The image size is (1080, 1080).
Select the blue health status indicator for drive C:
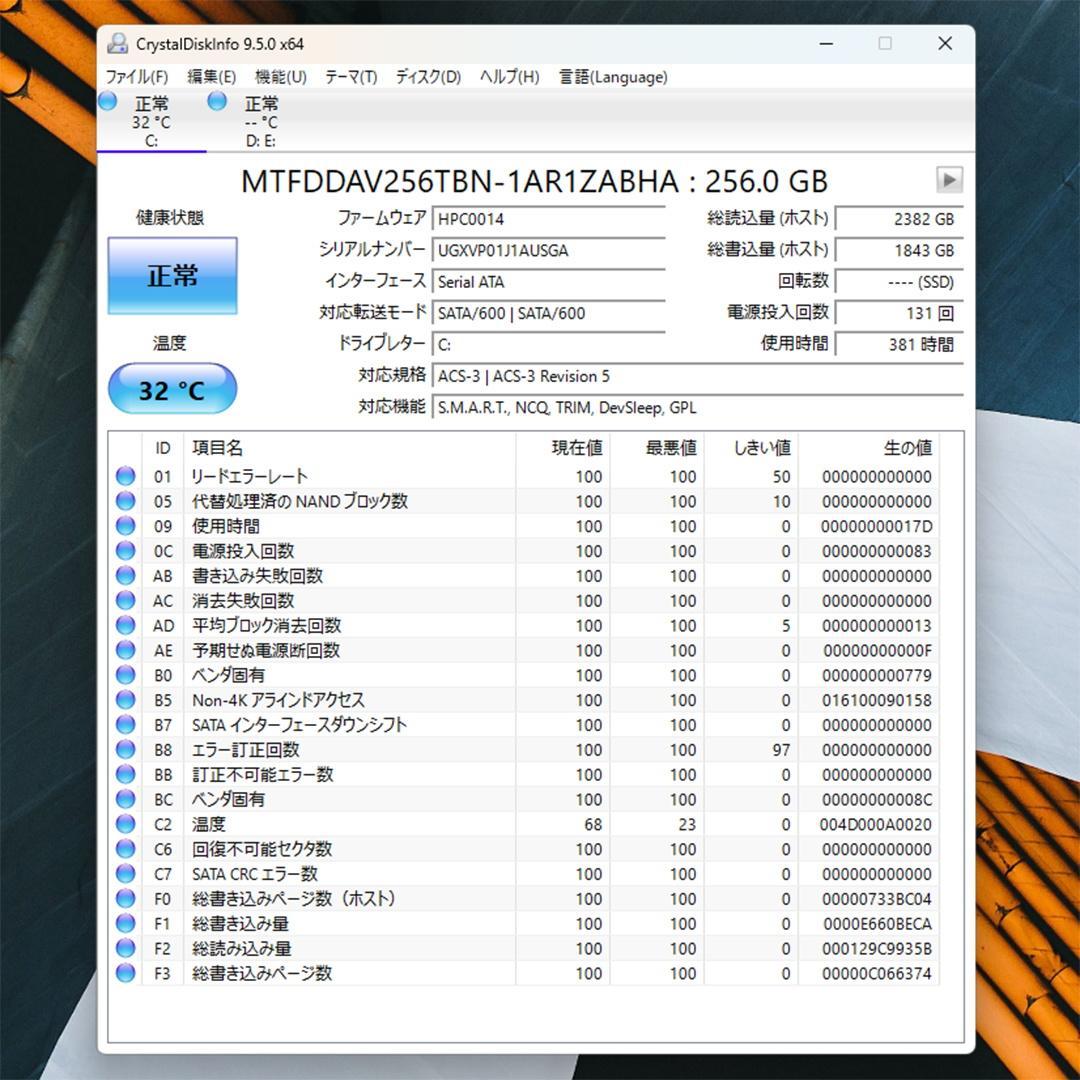click(108, 100)
